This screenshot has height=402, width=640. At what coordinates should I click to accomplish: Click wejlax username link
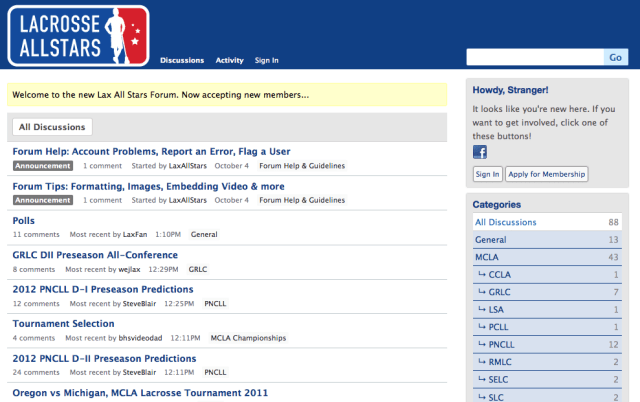click(x=129, y=269)
